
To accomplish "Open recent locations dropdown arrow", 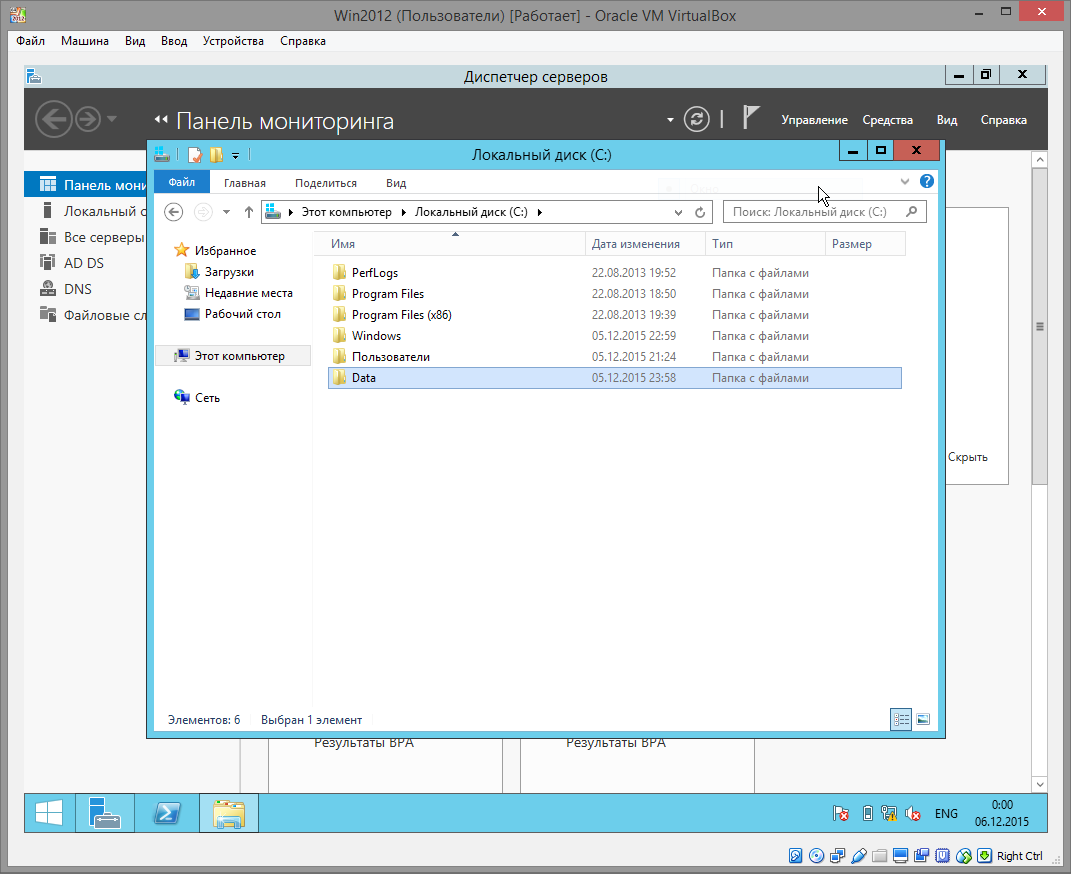I will (x=226, y=212).
